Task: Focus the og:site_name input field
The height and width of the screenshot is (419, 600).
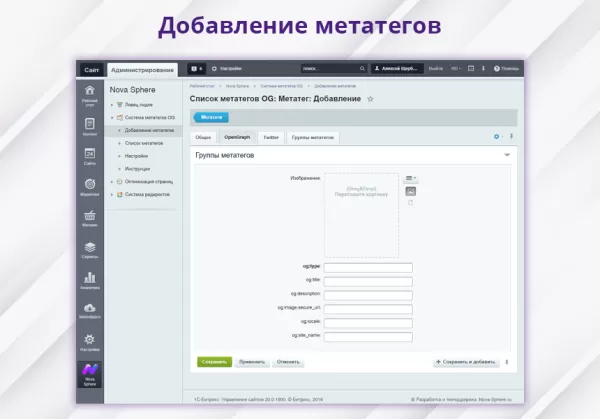Action: [x=368, y=337]
